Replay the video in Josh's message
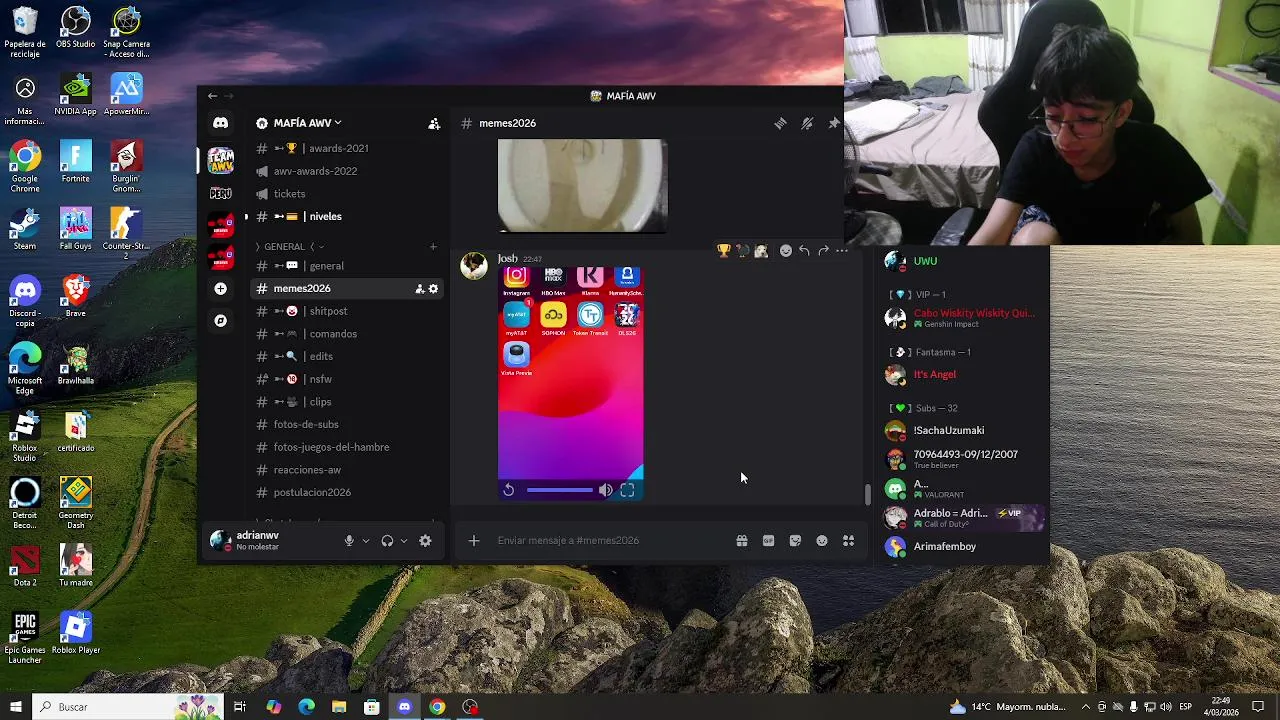The image size is (1280, 720). [x=509, y=490]
